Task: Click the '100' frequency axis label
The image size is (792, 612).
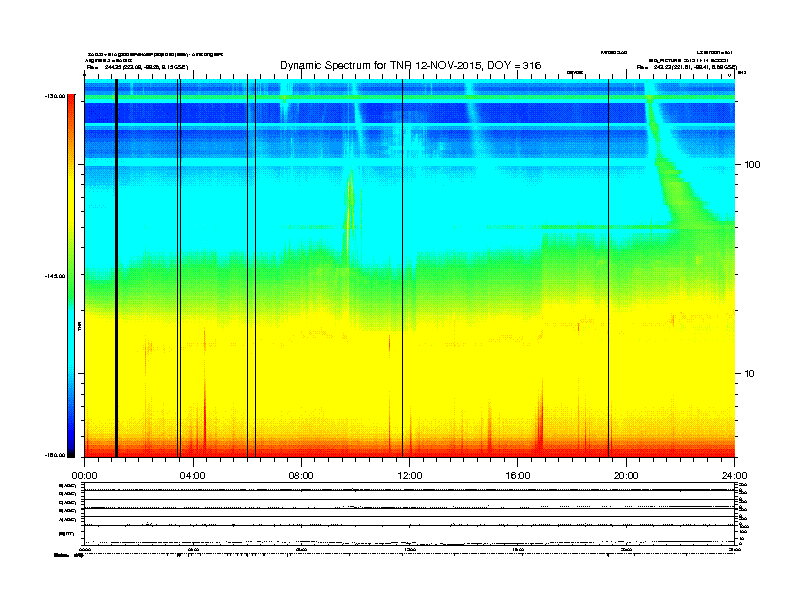Action: (x=752, y=165)
